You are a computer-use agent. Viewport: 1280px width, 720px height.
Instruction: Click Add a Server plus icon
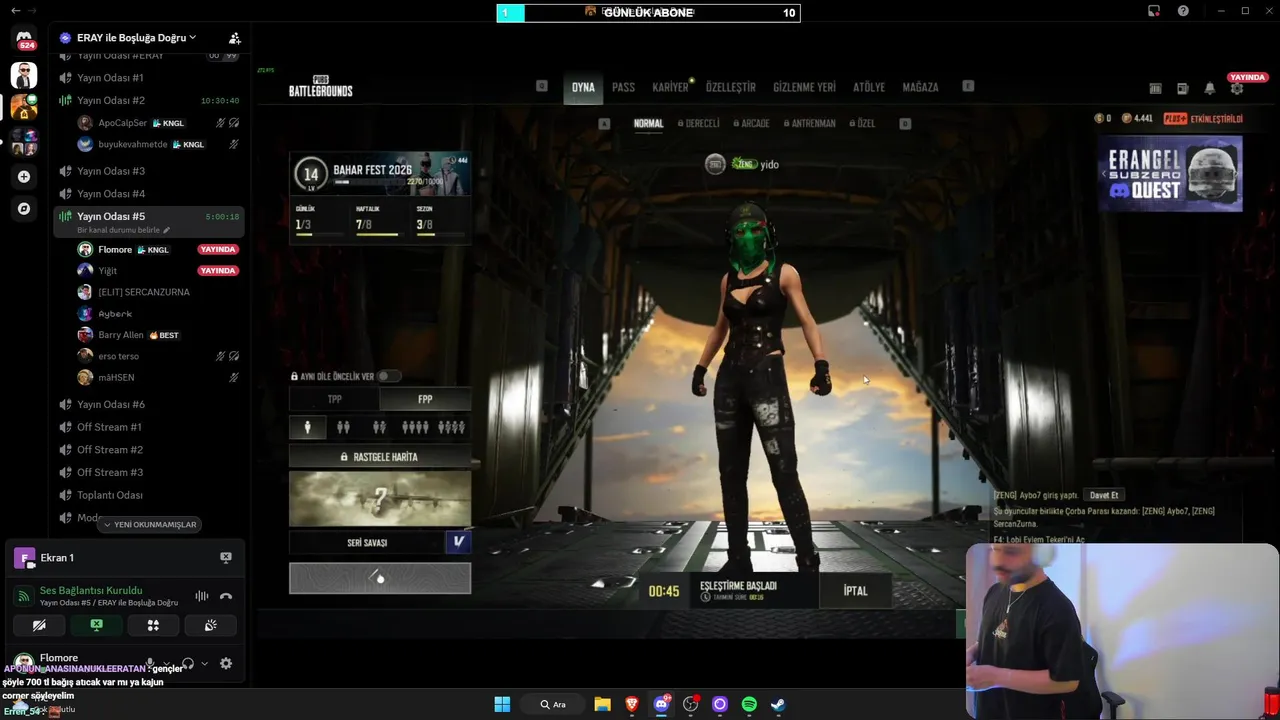pyautogui.click(x=24, y=176)
